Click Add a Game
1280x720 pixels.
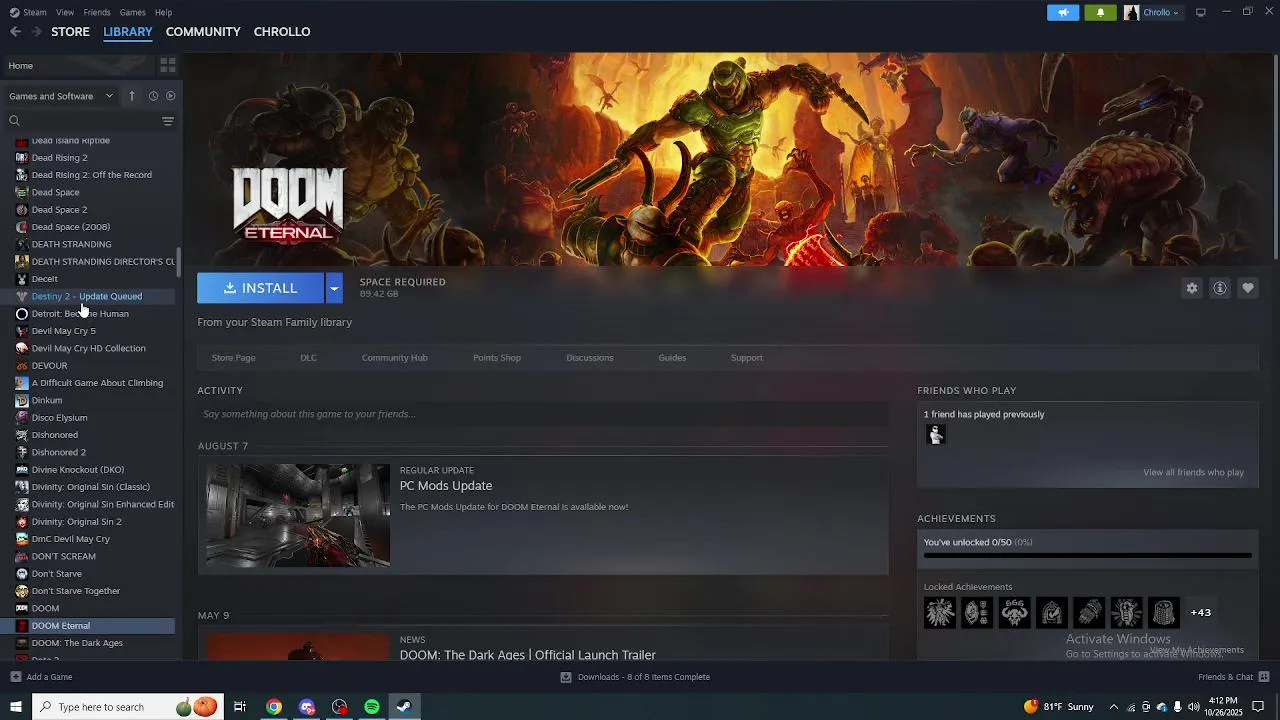tap(41, 677)
